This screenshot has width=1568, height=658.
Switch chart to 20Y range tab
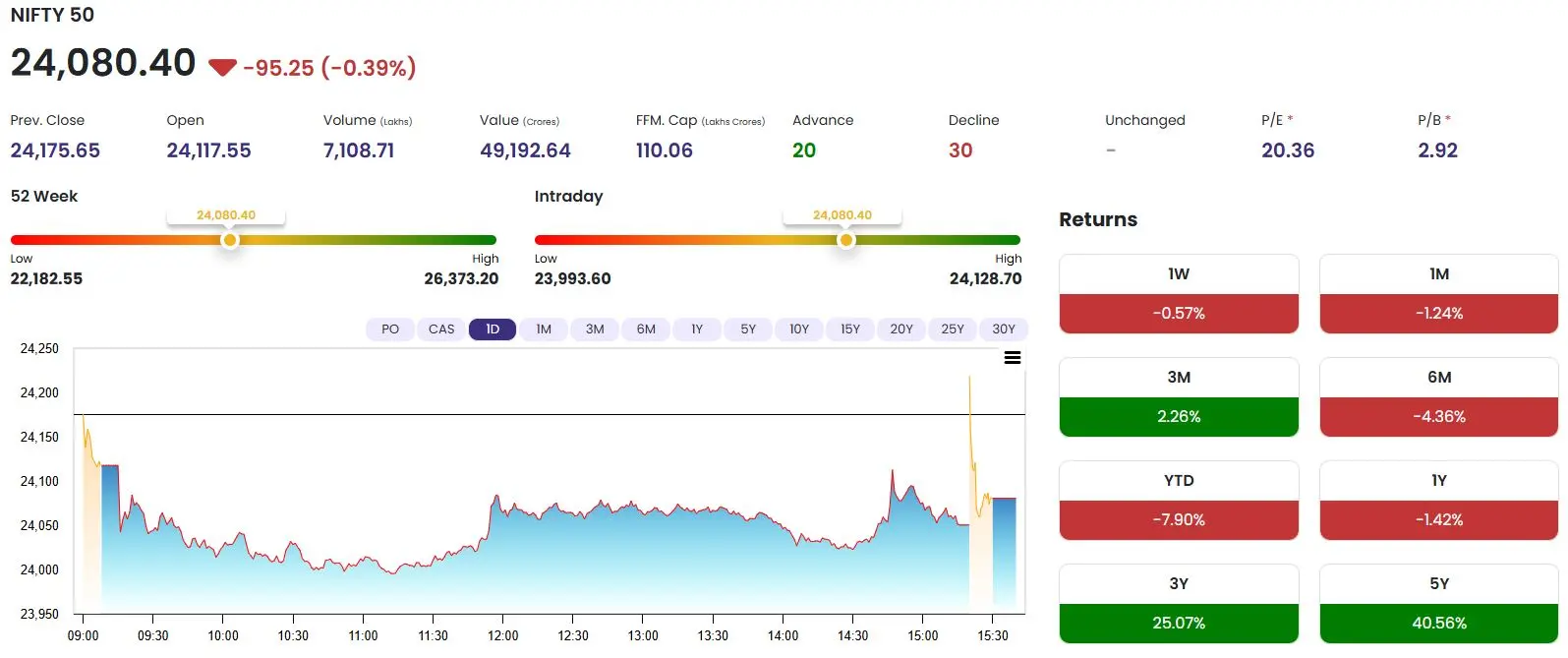(x=901, y=329)
